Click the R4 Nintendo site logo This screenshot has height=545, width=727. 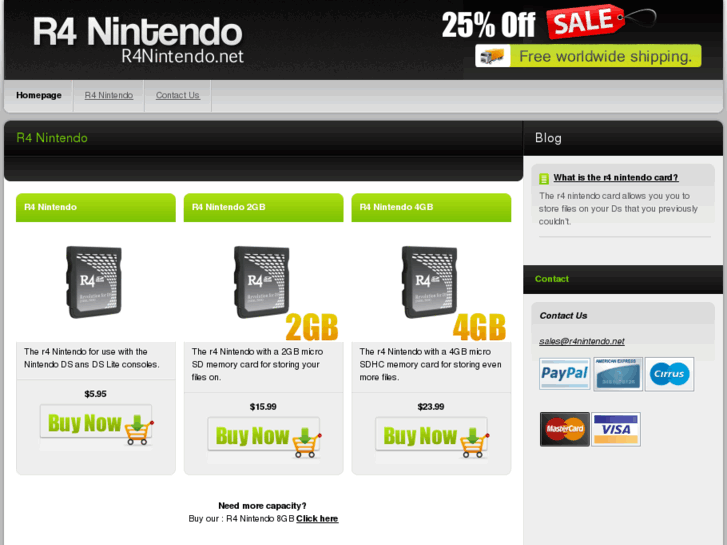tap(138, 40)
